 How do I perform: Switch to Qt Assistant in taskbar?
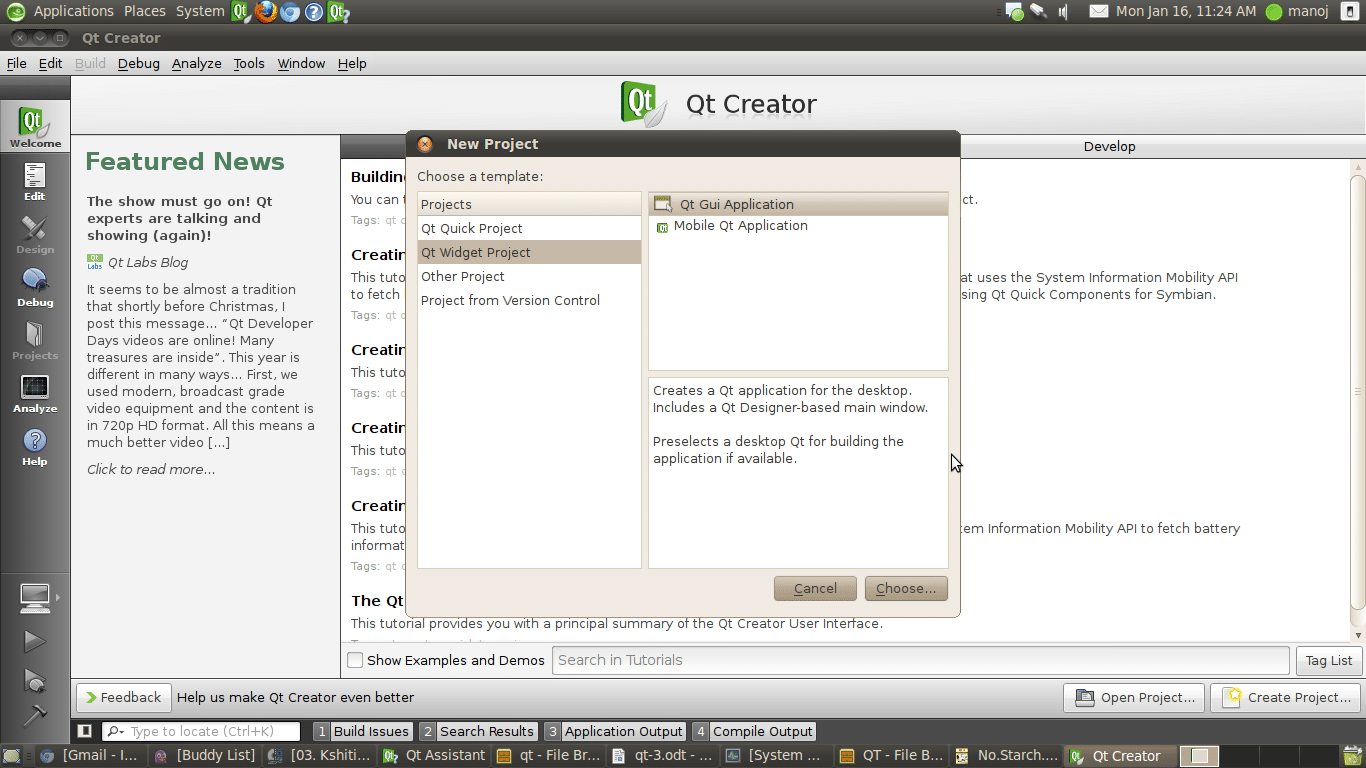click(435, 756)
